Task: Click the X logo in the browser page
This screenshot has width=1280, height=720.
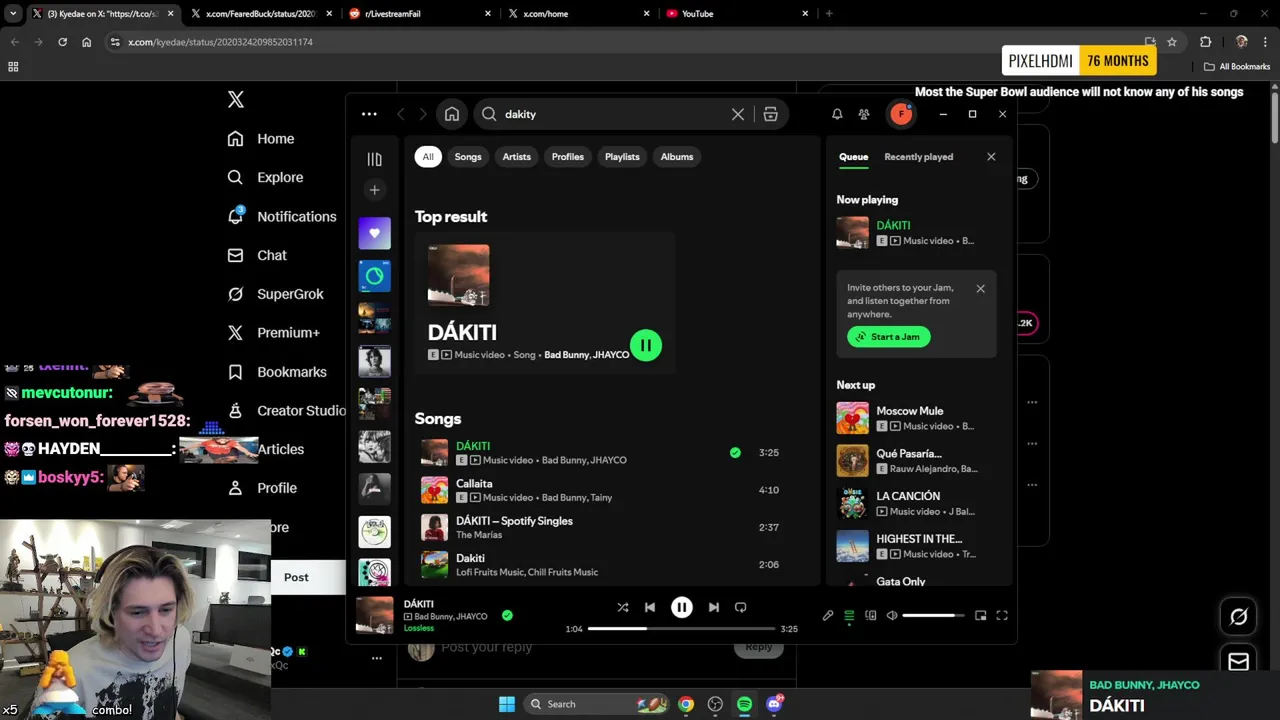Action: click(x=236, y=99)
